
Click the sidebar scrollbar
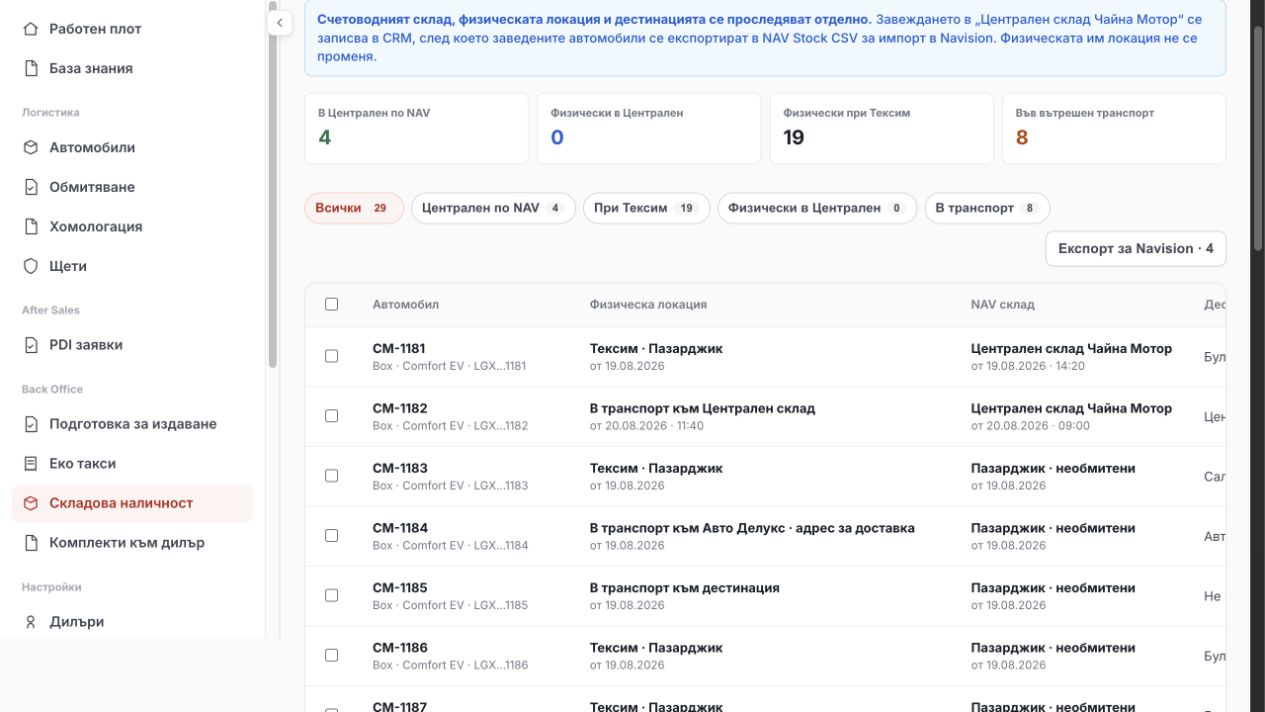(272, 185)
